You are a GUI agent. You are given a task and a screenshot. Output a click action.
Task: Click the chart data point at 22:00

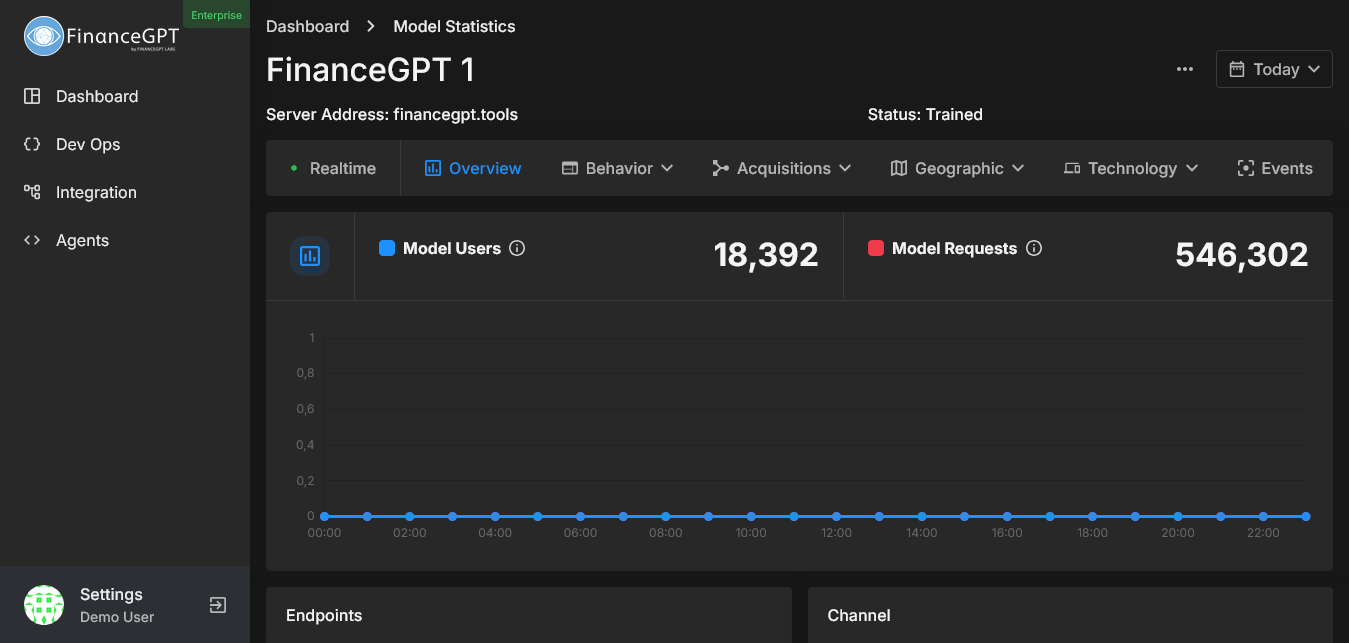[x=1263, y=516]
